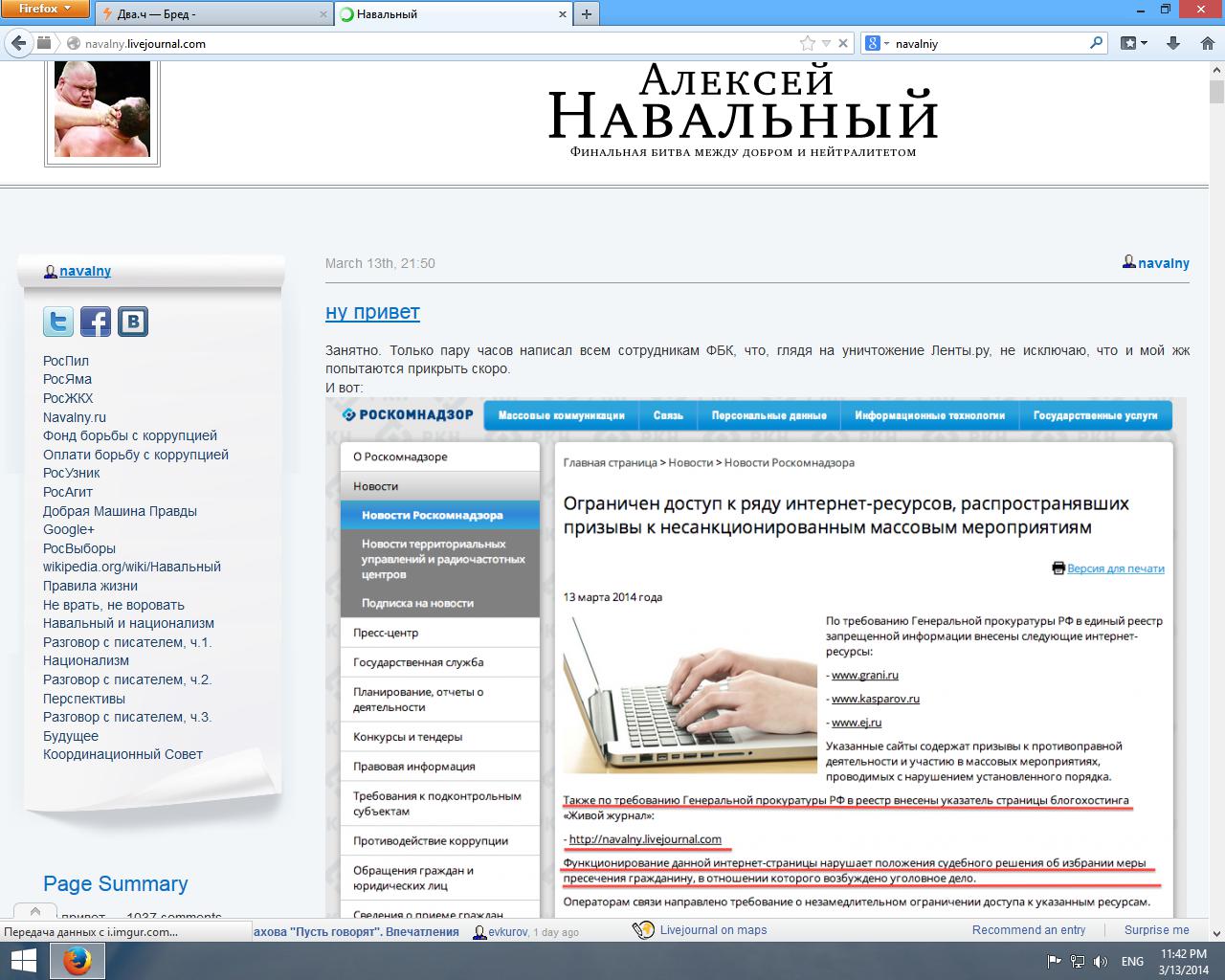Open the Windows Start button

click(x=23, y=961)
